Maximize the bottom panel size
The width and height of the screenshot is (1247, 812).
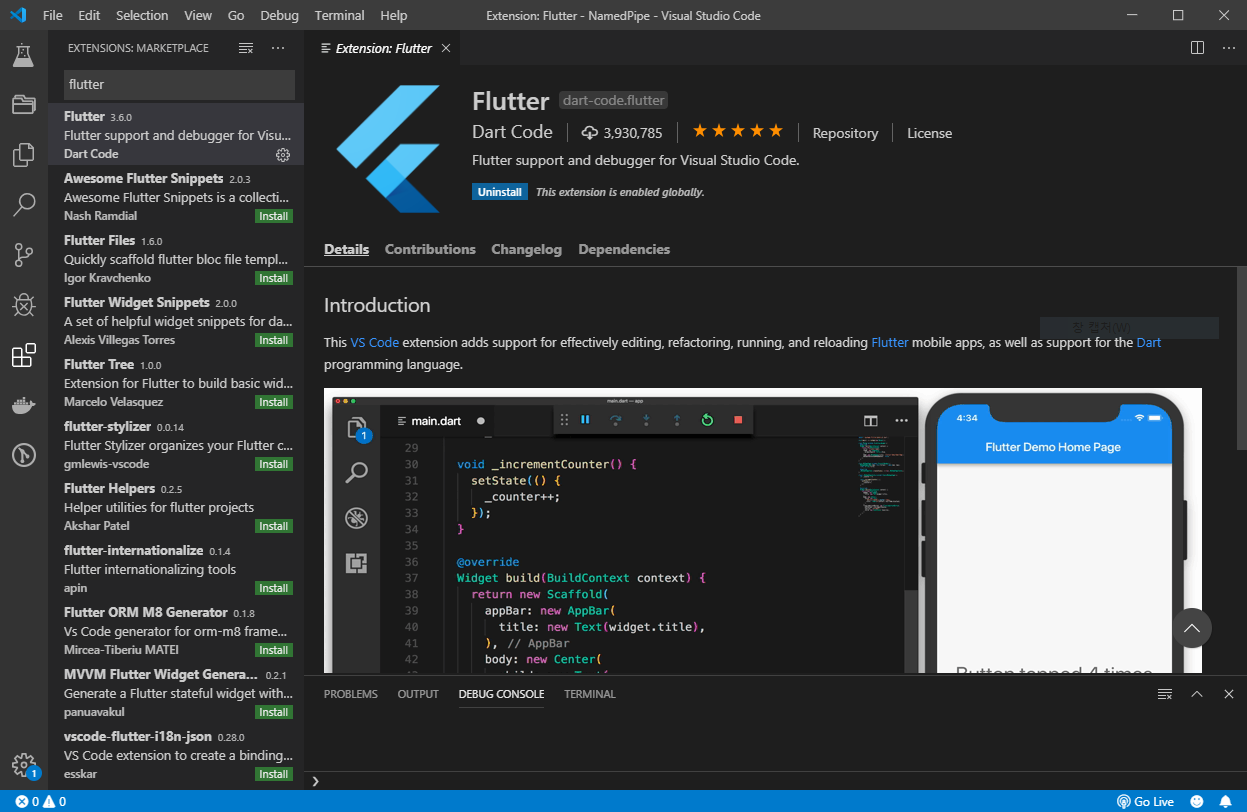(1197, 694)
